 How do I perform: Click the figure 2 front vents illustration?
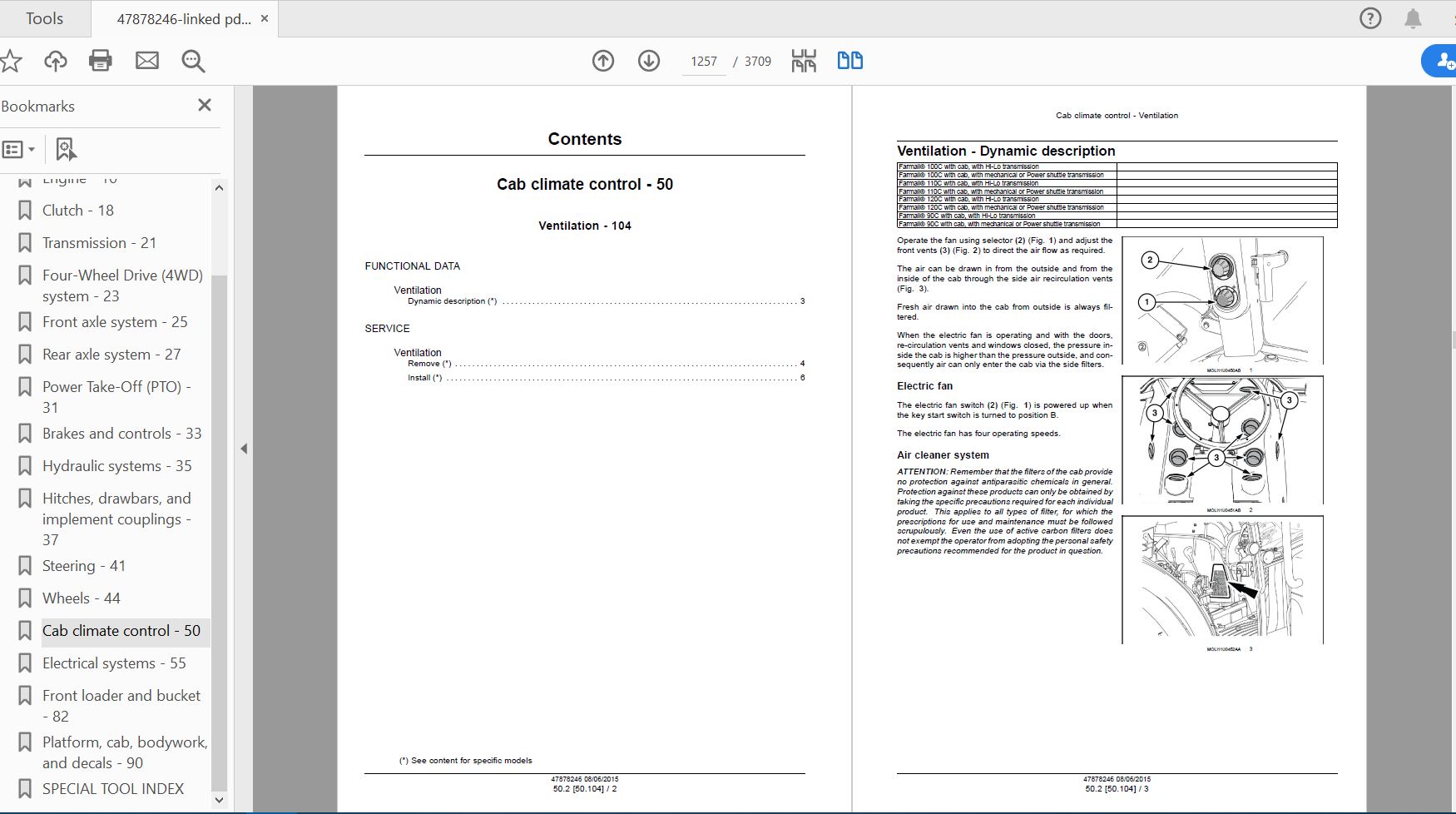coord(1222,439)
